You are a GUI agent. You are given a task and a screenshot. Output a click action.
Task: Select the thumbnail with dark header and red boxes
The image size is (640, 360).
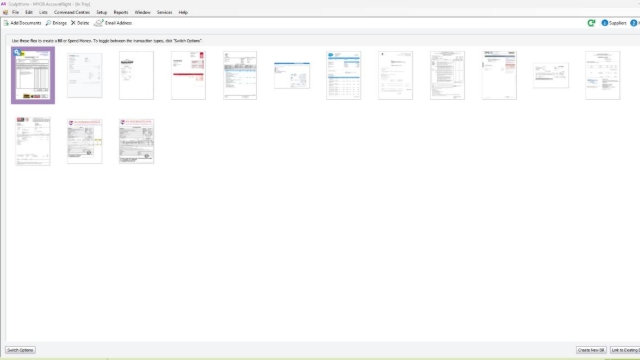pyautogui.click(x=499, y=76)
